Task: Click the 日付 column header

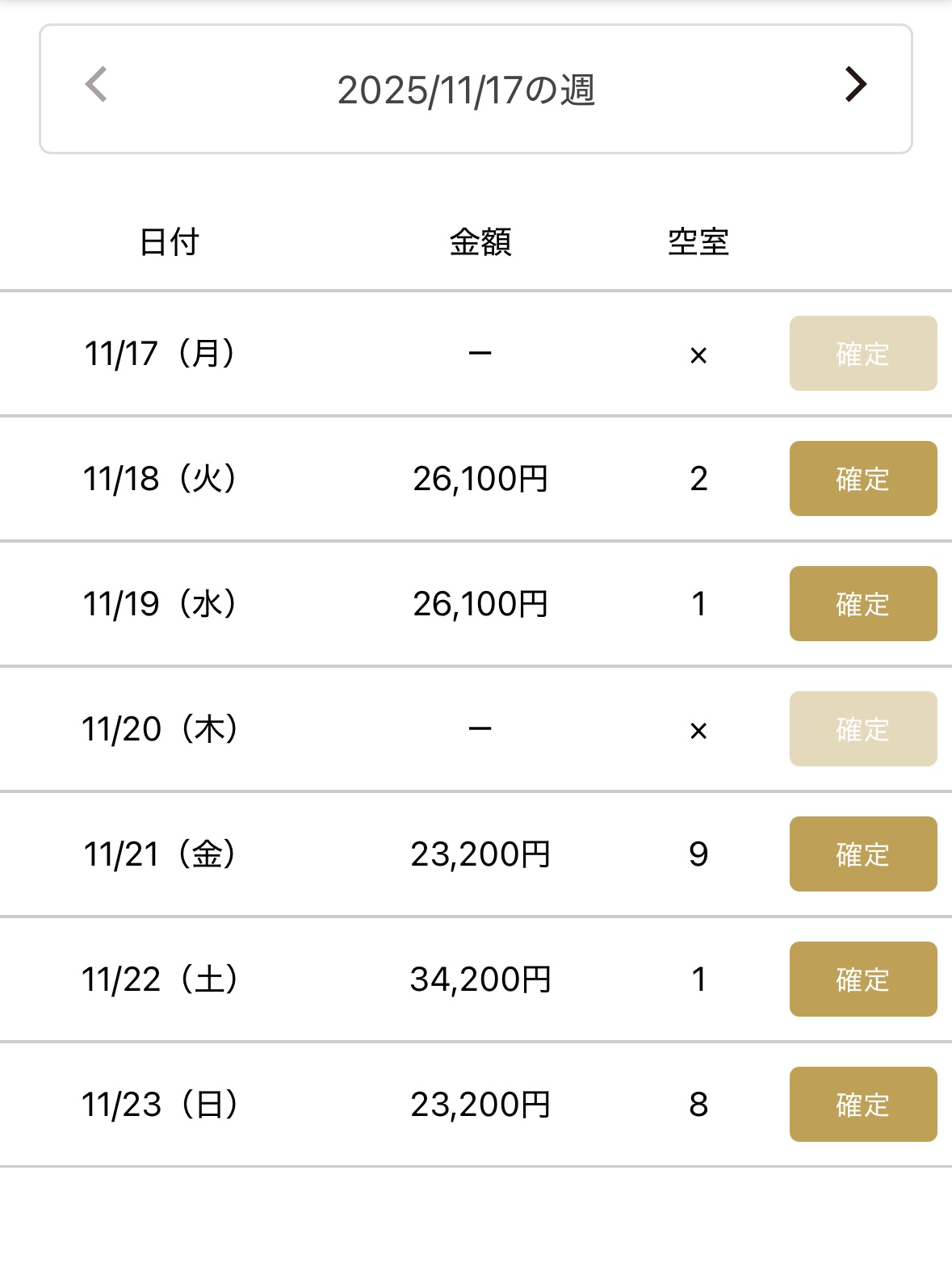Action: 169,241
